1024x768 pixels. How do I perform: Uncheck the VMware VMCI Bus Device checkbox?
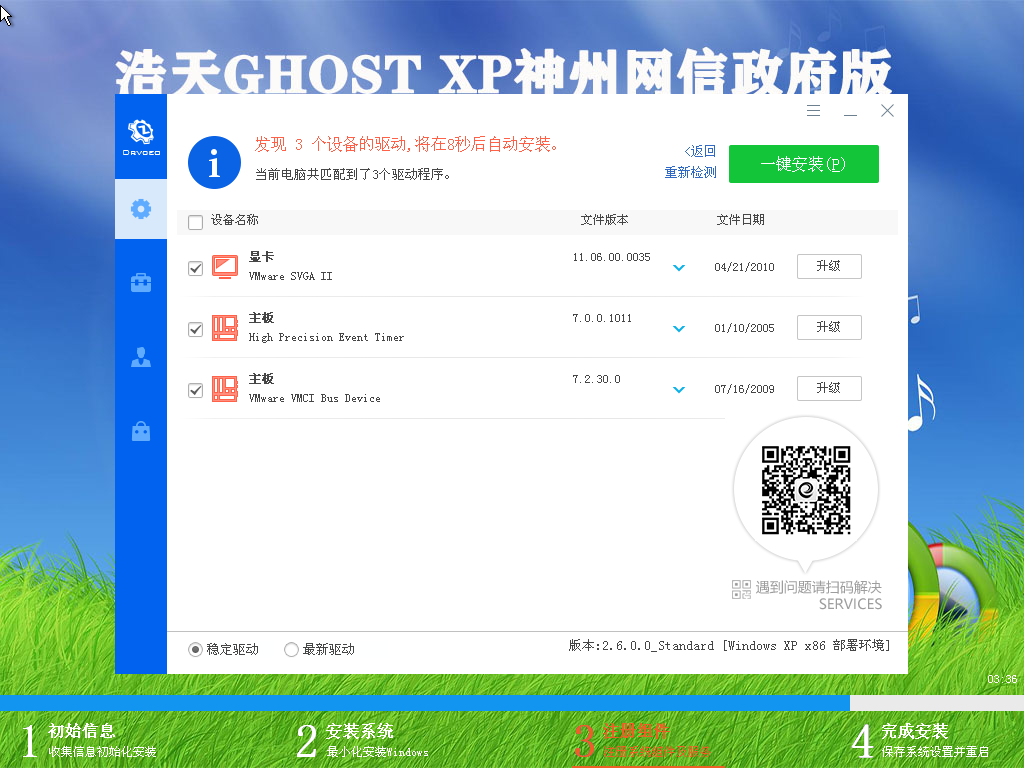195,390
